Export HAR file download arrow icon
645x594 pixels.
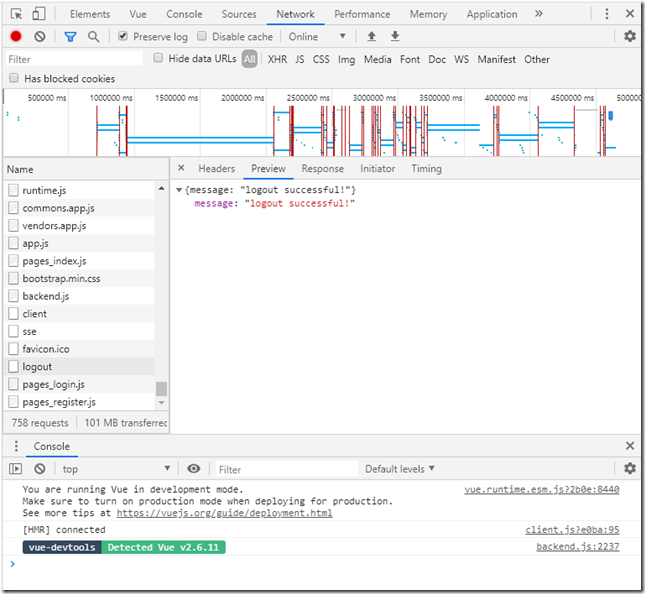[x=395, y=36]
